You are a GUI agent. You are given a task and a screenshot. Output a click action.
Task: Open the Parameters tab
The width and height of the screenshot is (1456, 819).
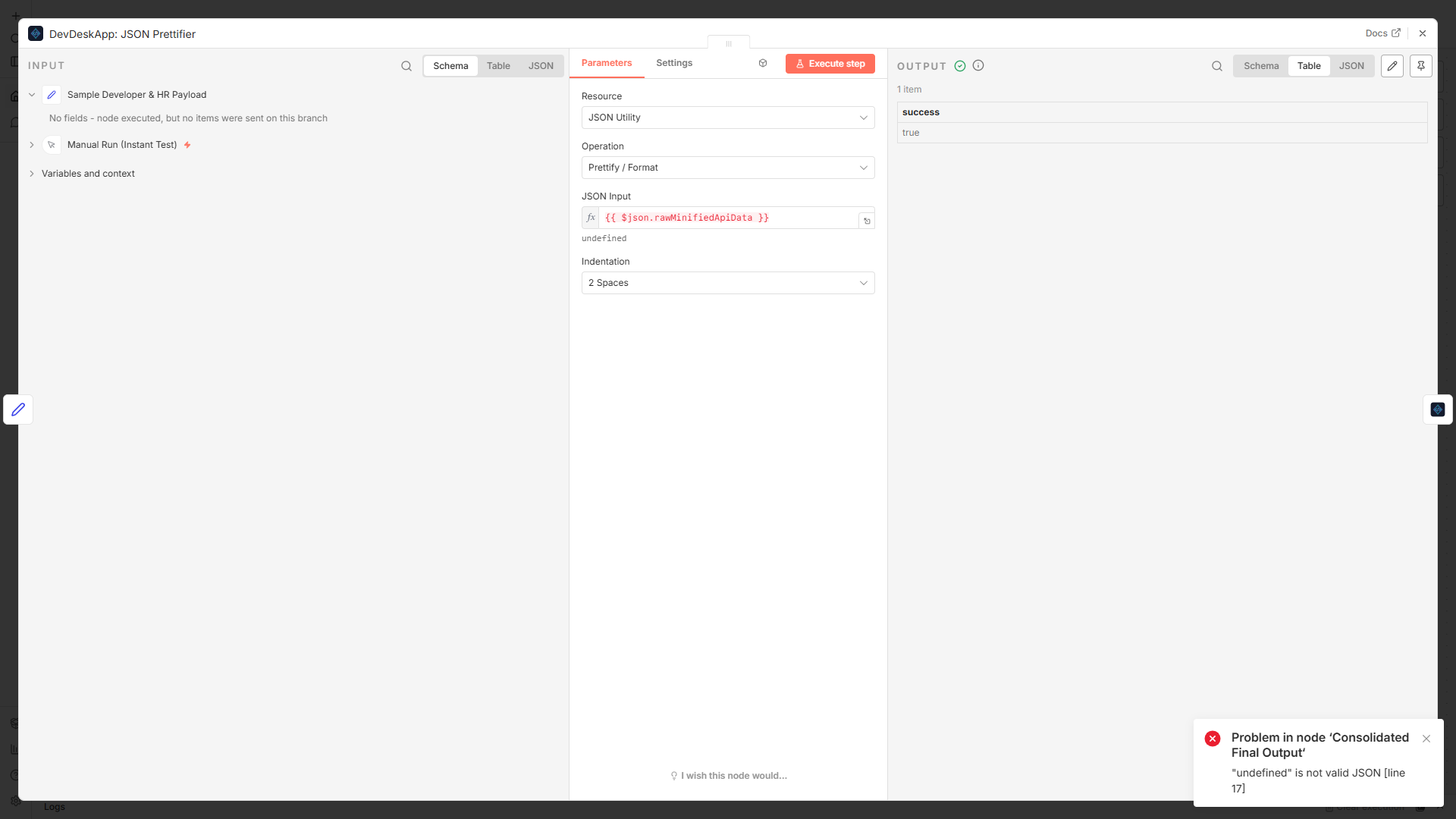pyautogui.click(x=607, y=63)
